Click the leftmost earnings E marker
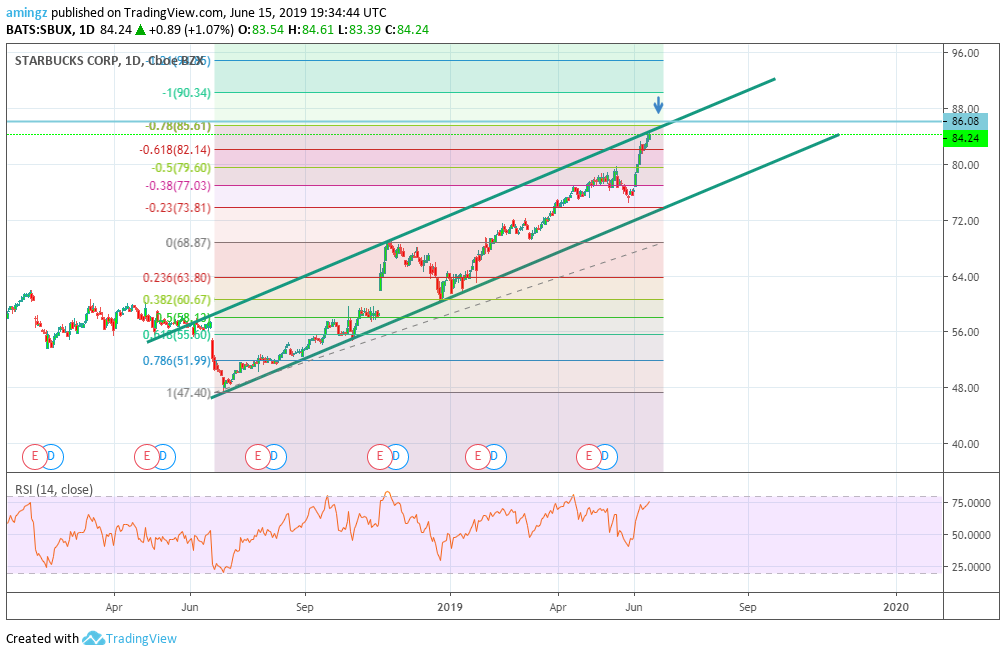The width and height of the screenshot is (1006, 656). tap(35, 457)
